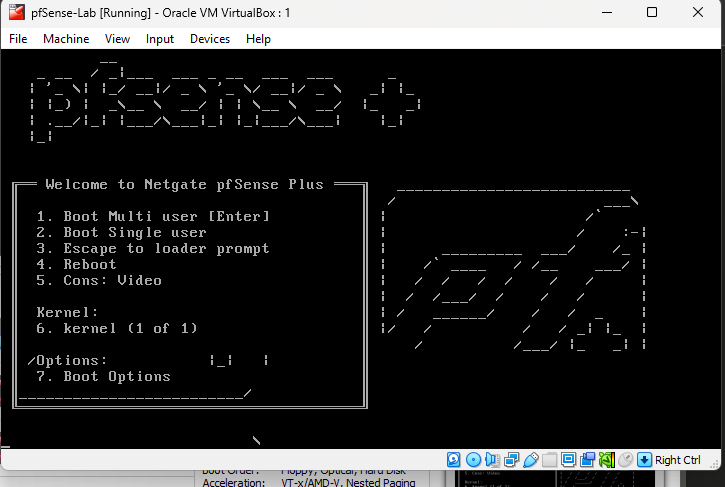Viewport: 725px width, 487px height.
Task: Click the 'Kernel:' label in boot menu
Action: [x=68, y=312]
